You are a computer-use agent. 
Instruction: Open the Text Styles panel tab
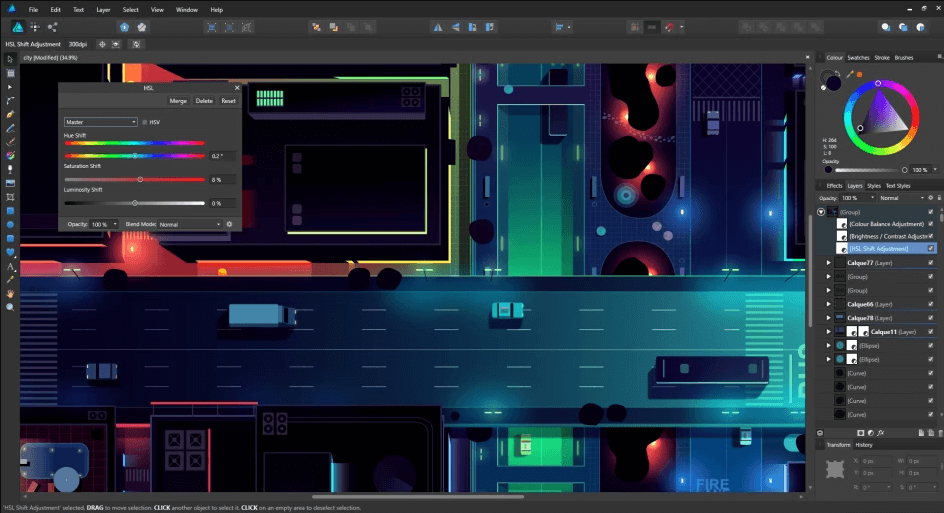[898, 186]
